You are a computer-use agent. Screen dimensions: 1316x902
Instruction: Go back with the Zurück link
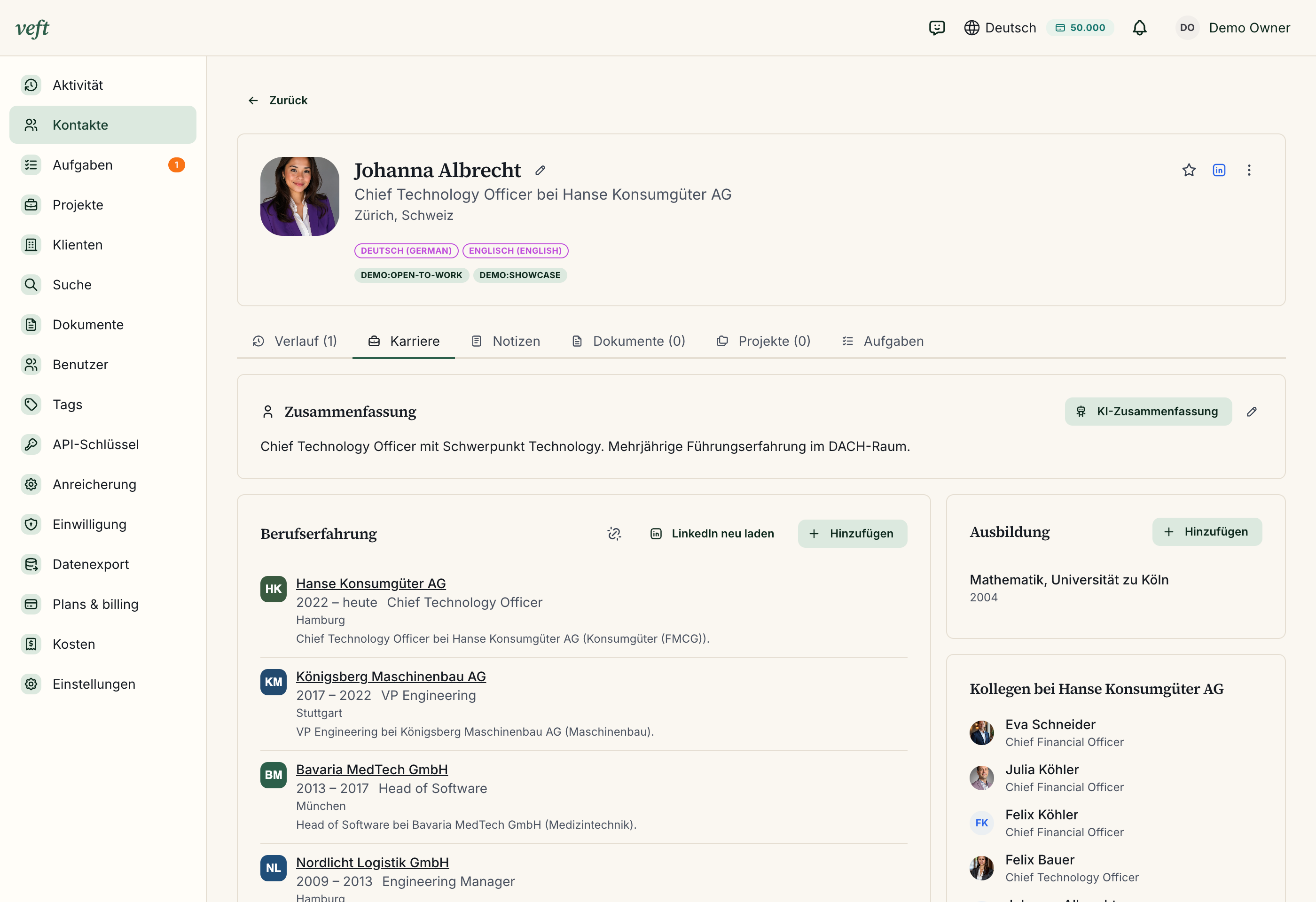pyautogui.click(x=277, y=100)
